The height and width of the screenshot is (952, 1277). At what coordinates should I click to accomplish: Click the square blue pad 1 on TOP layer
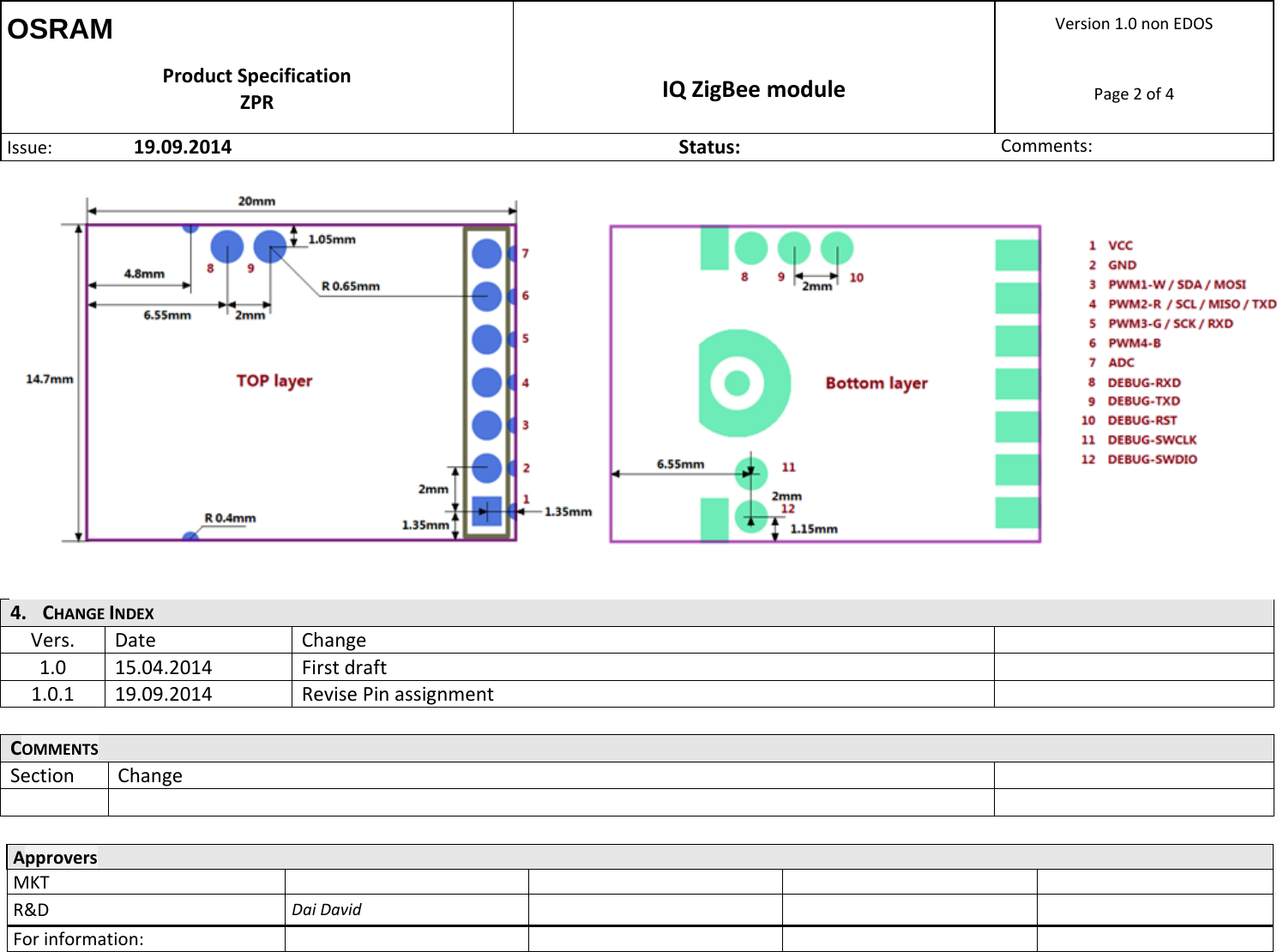486,511
